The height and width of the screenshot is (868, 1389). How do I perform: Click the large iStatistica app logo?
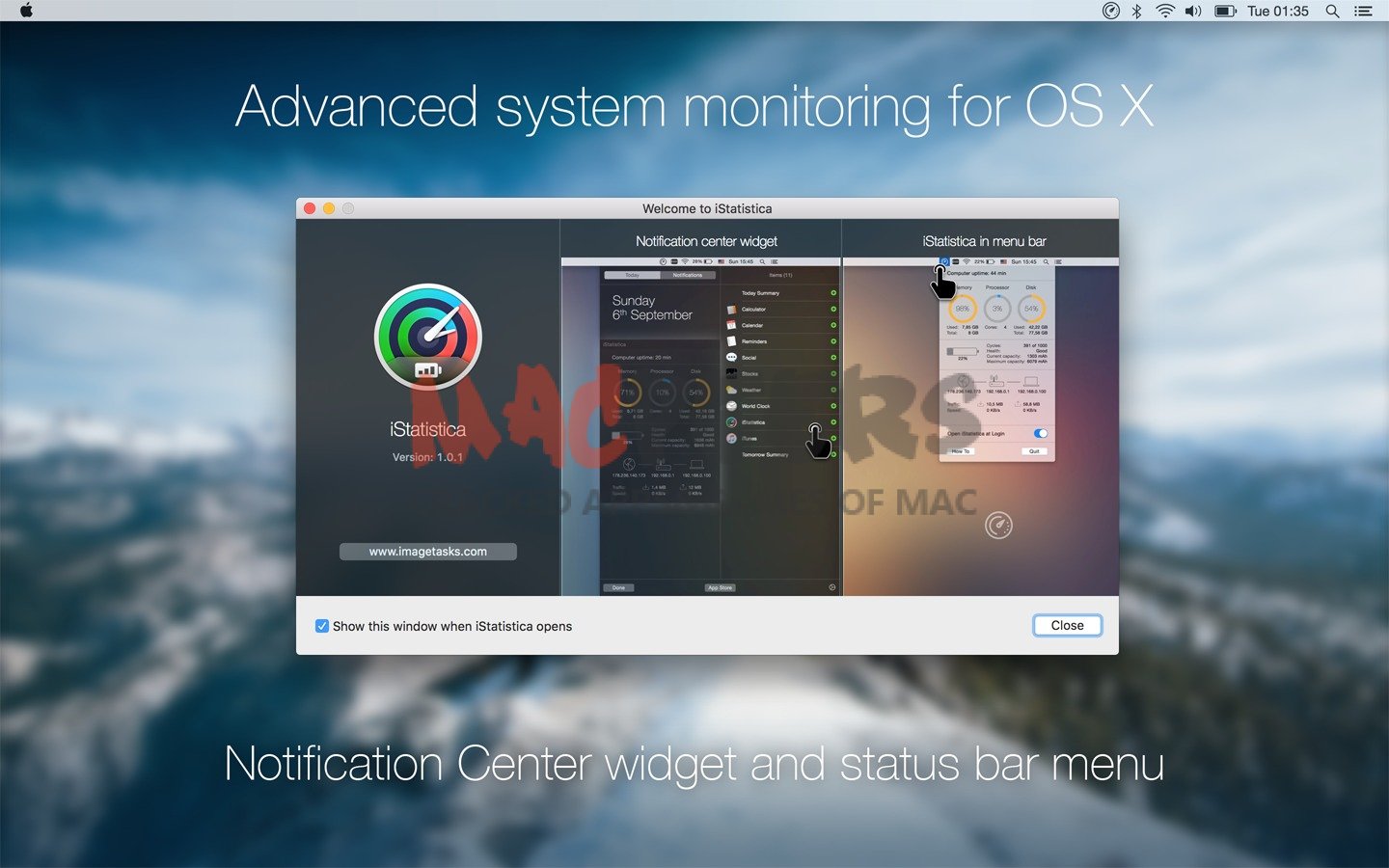point(428,337)
